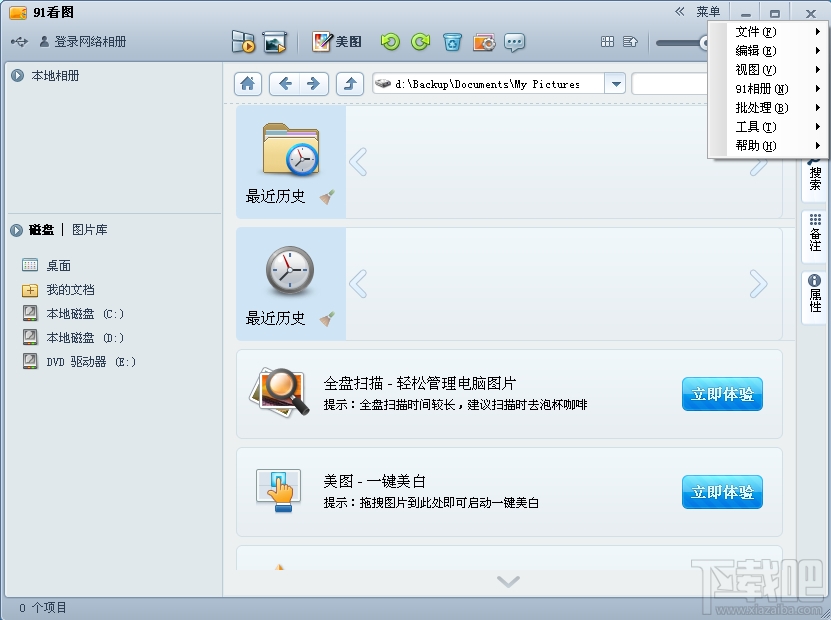Click the 91看图 app logo icon
Viewport: 831px width, 620px height.
18,13
